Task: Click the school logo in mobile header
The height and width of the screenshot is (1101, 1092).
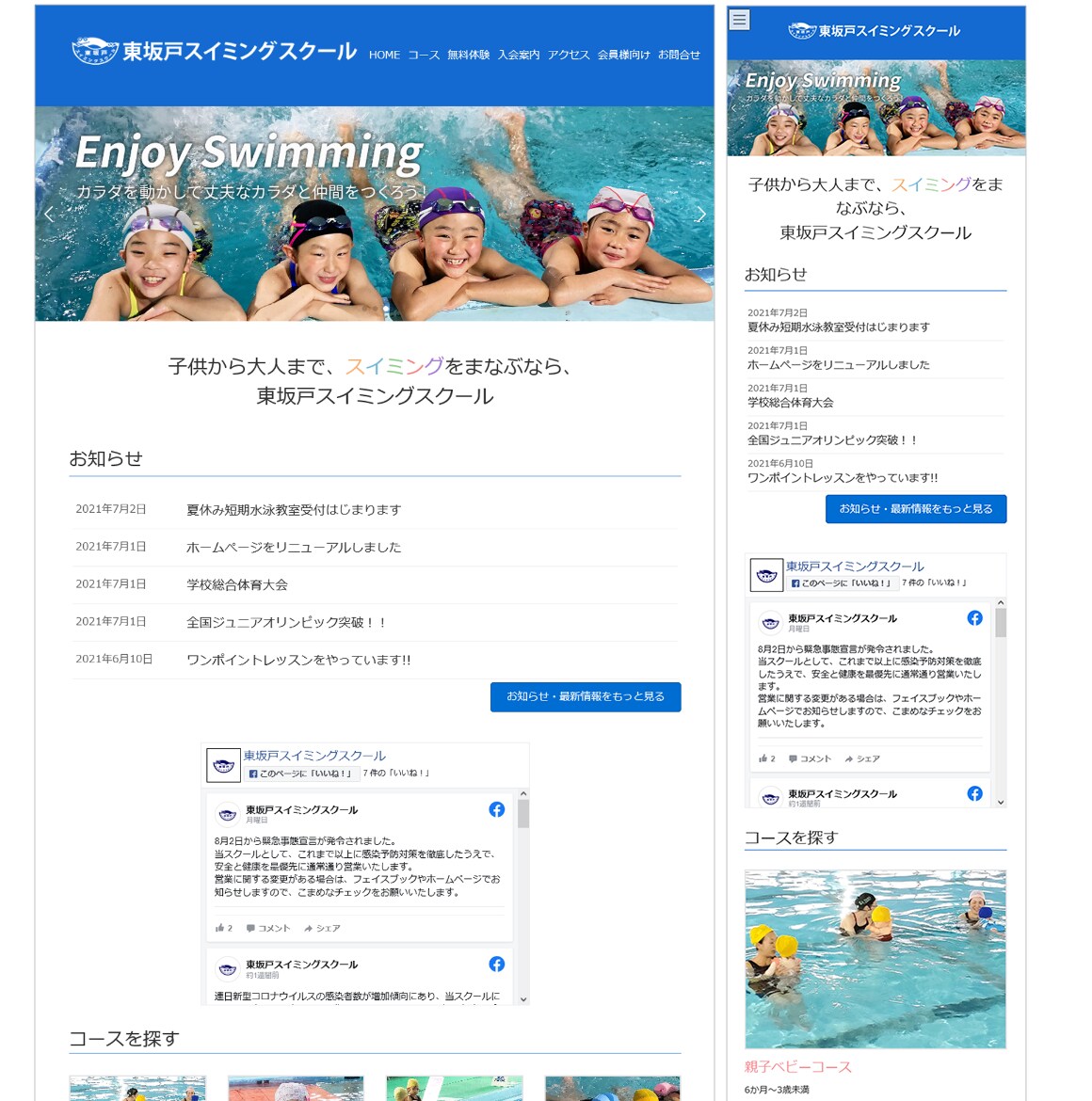Action: click(801, 31)
